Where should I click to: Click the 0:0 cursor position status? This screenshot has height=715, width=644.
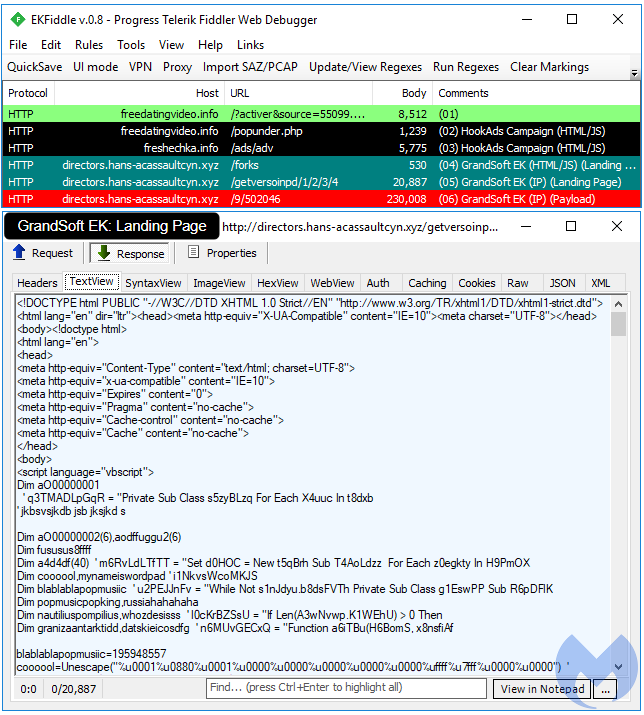28,689
